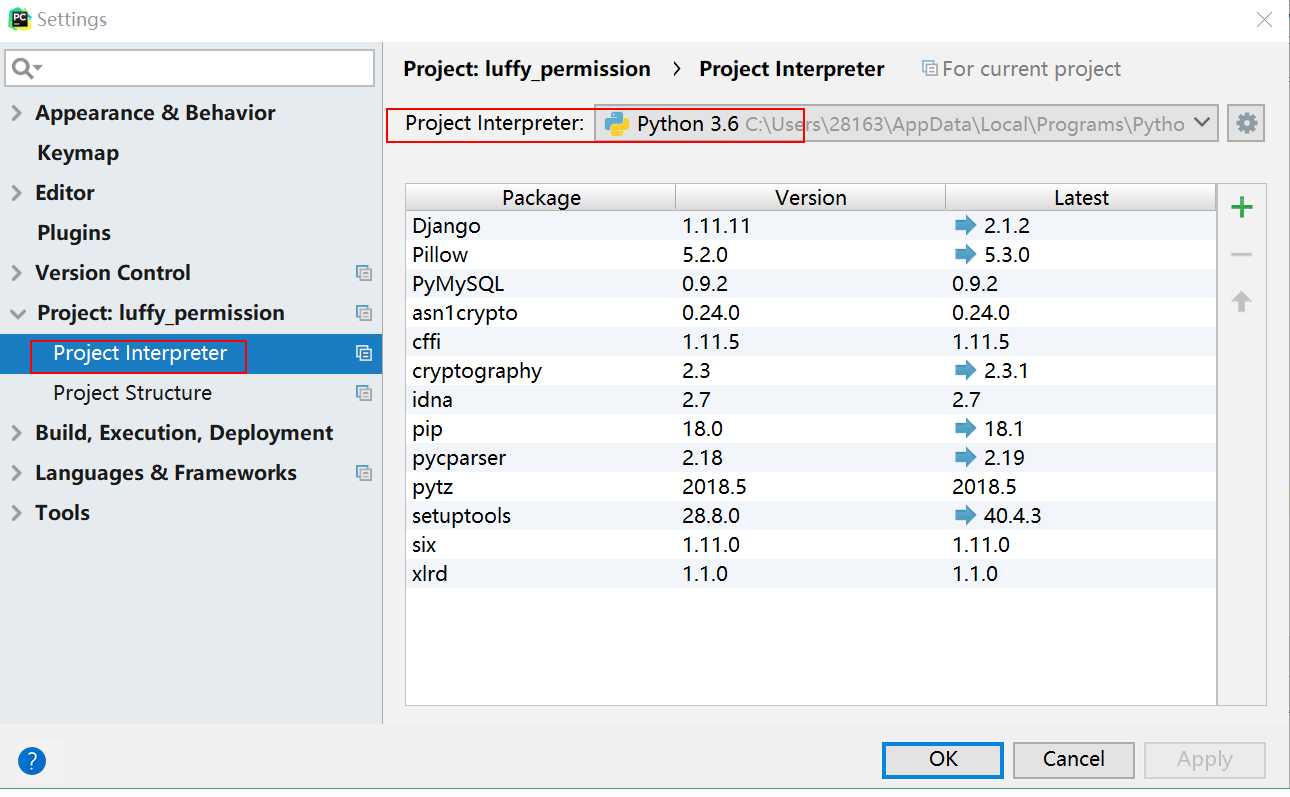Select the cryptography package row
The image size is (1290, 797).
click(x=811, y=371)
